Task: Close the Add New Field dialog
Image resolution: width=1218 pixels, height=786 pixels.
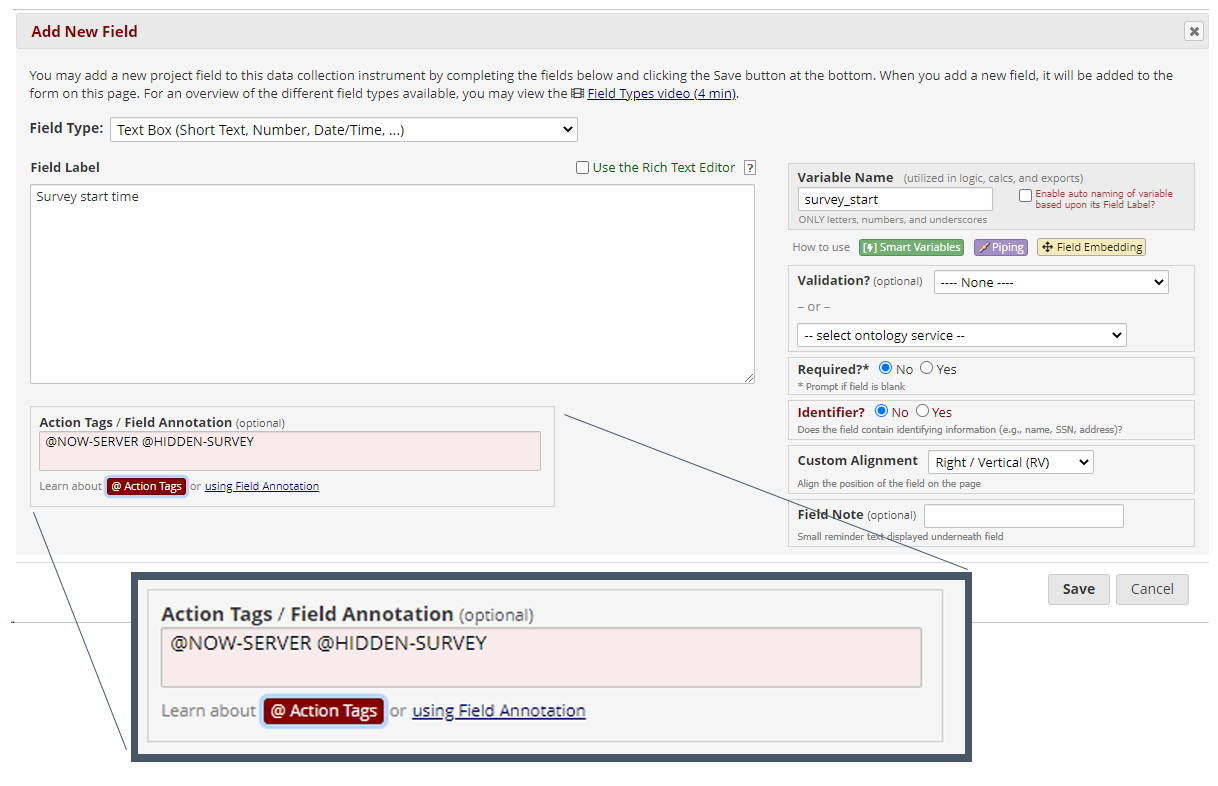Action: pyautogui.click(x=1193, y=31)
